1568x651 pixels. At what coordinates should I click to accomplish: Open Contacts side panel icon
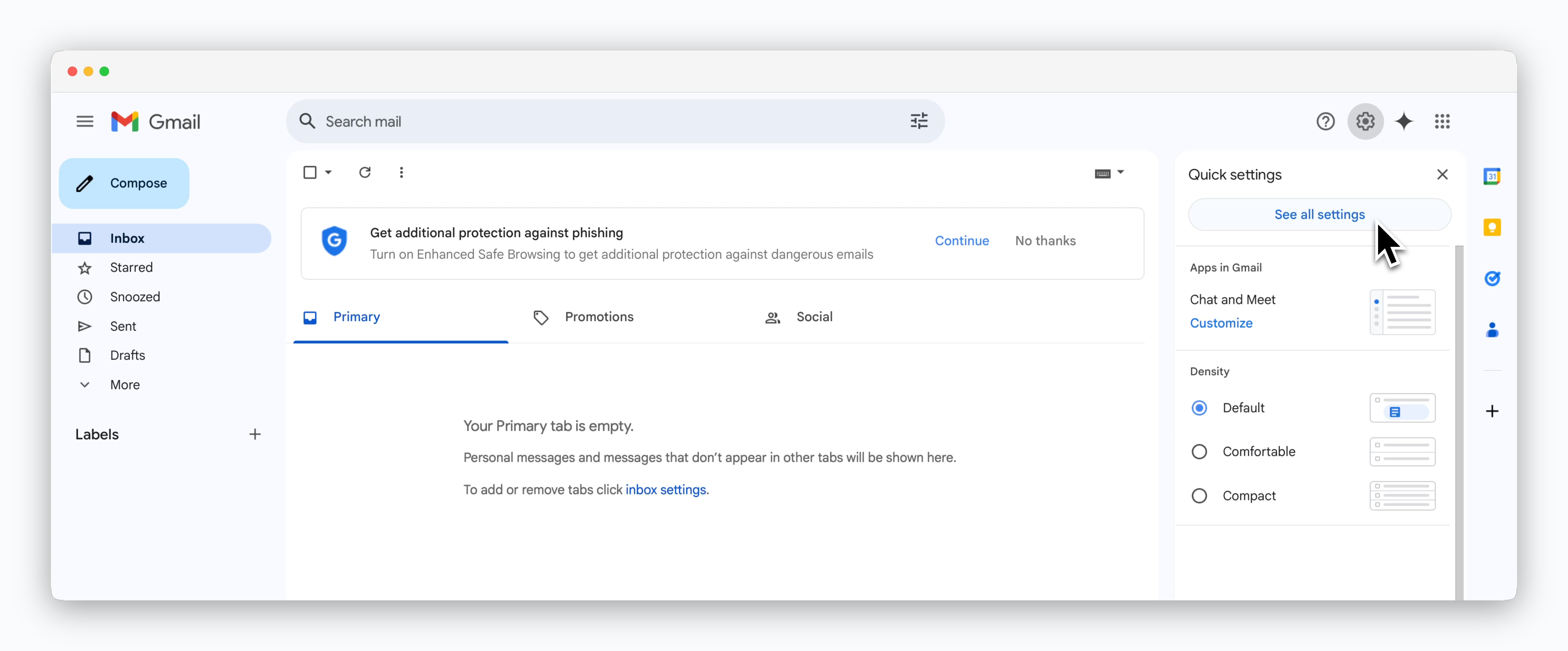point(1491,330)
